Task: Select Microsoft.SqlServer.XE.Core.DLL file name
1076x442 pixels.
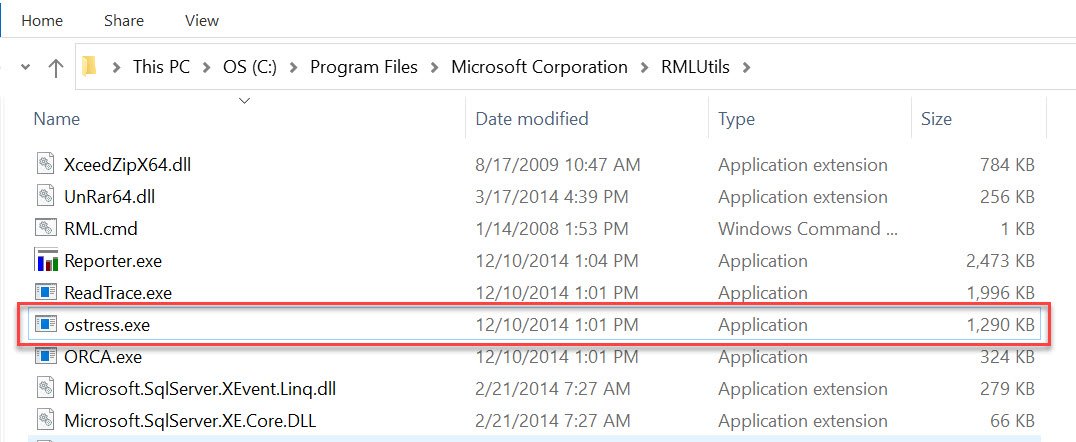Action: pos(190,421)
